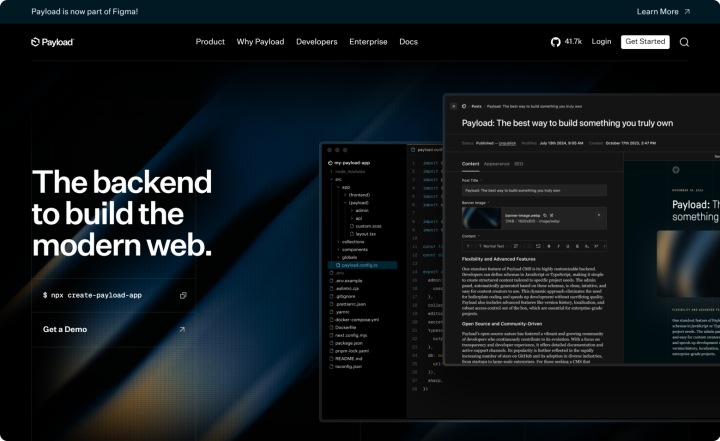Open the search magnifier icon in the header
This screenshot has height=441, width=720.
pos(684,42)
